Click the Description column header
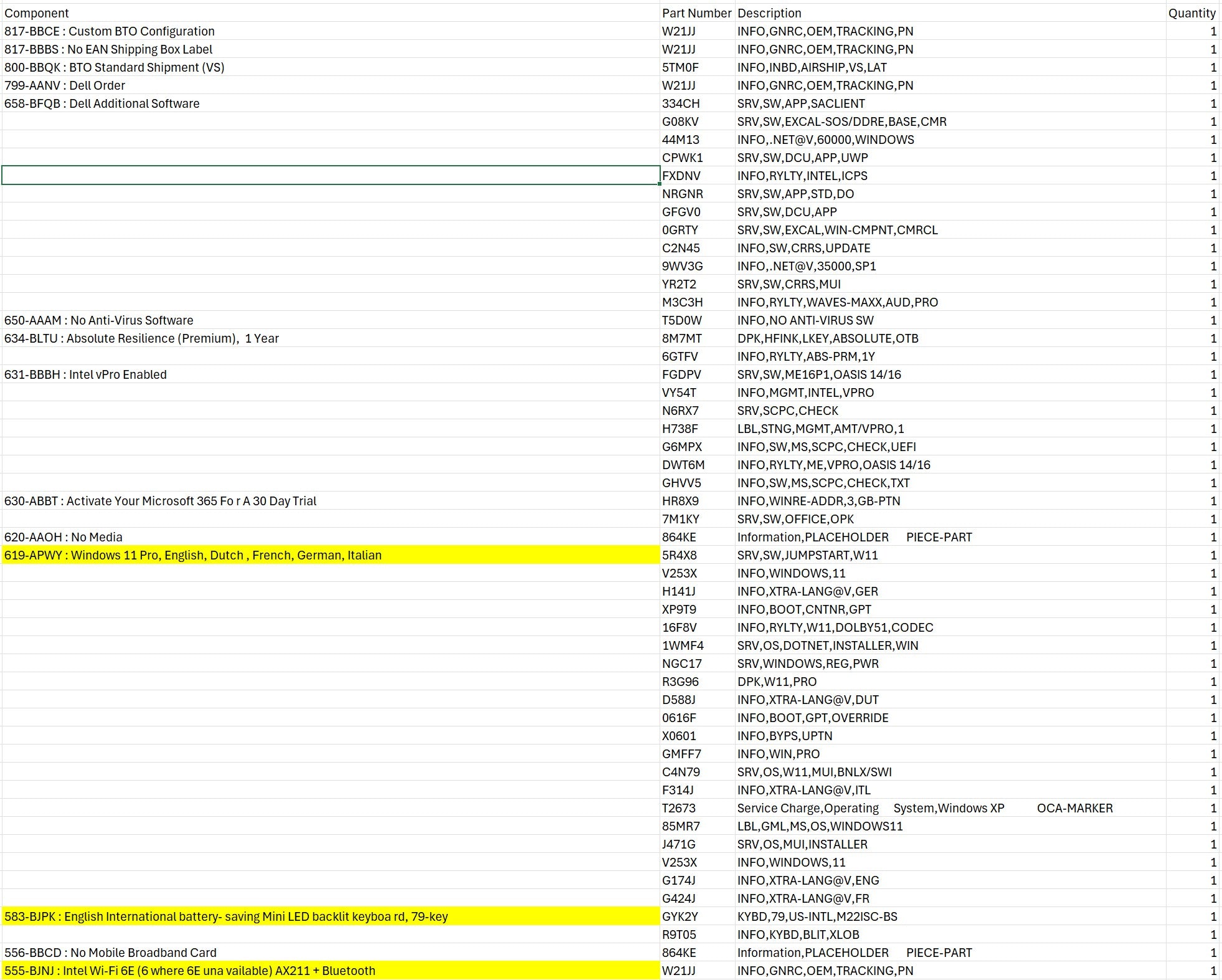 tap(950, 13)
